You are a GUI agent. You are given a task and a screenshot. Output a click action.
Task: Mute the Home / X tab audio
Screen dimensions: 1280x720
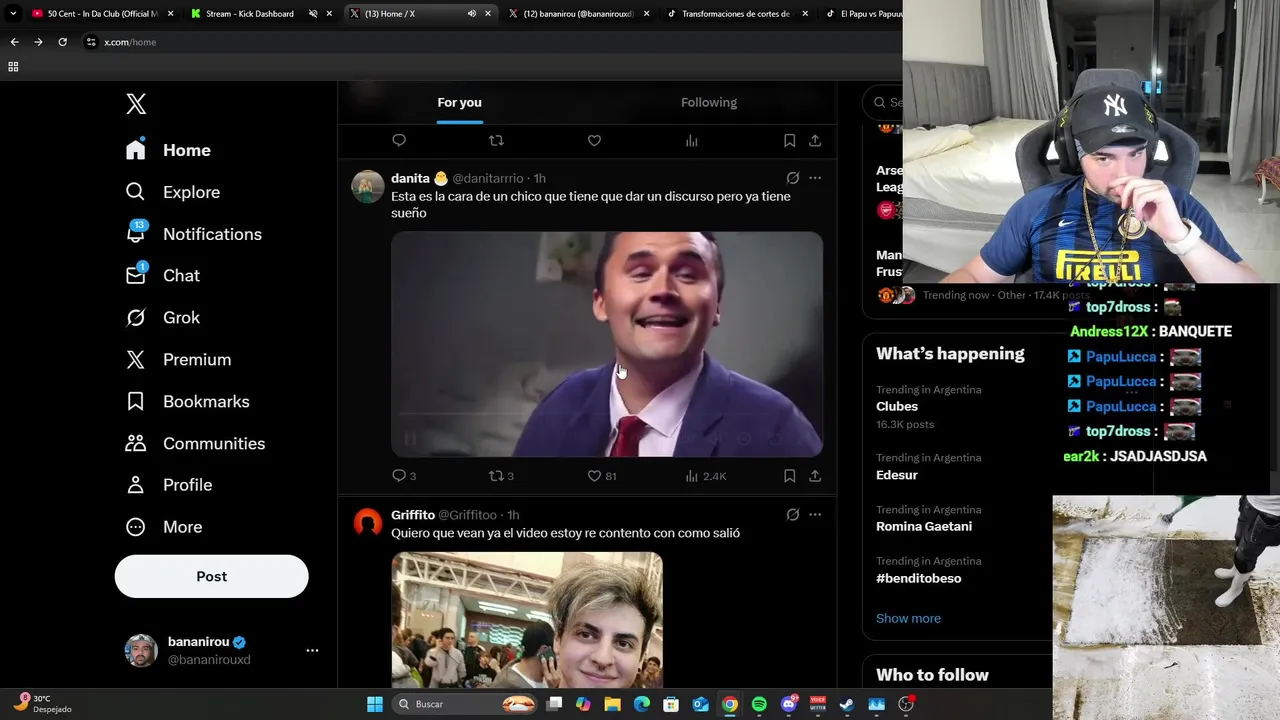click(472, 14)
